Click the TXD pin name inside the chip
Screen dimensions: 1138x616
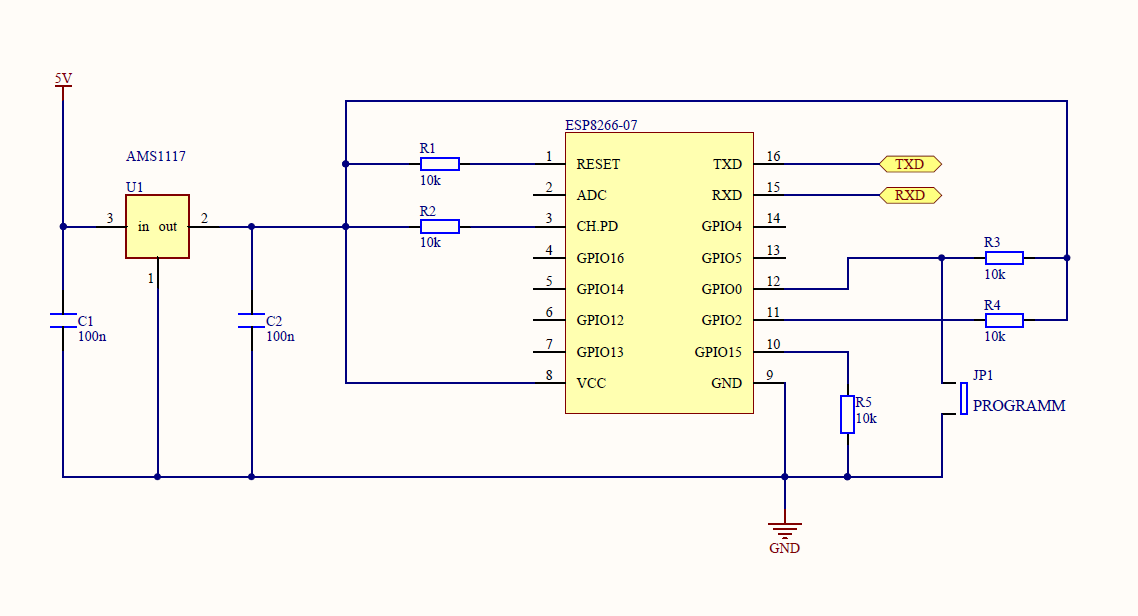click(x=727, y=164)
